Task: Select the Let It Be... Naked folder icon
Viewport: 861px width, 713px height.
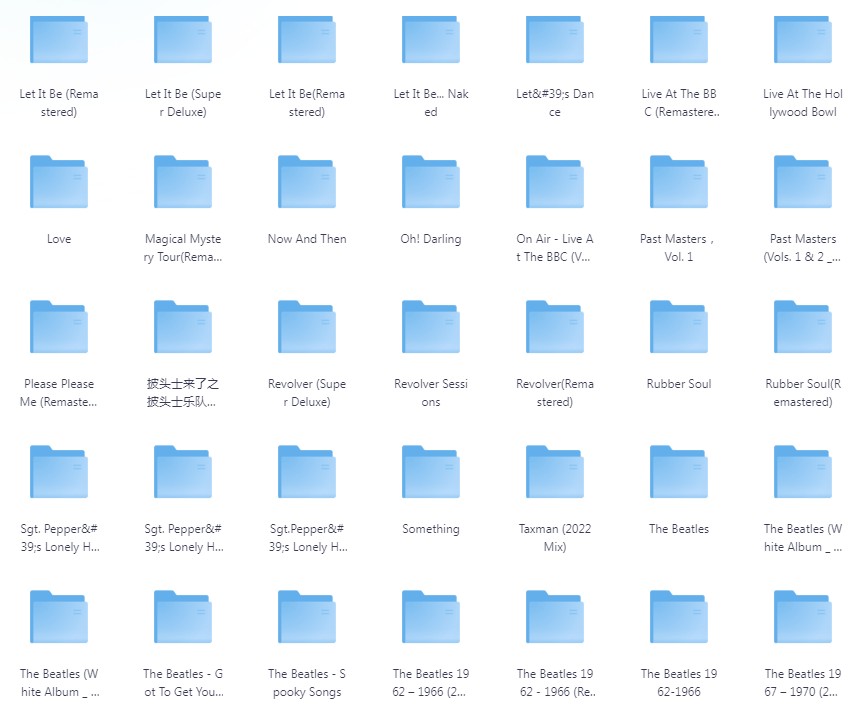Action: 431,40
